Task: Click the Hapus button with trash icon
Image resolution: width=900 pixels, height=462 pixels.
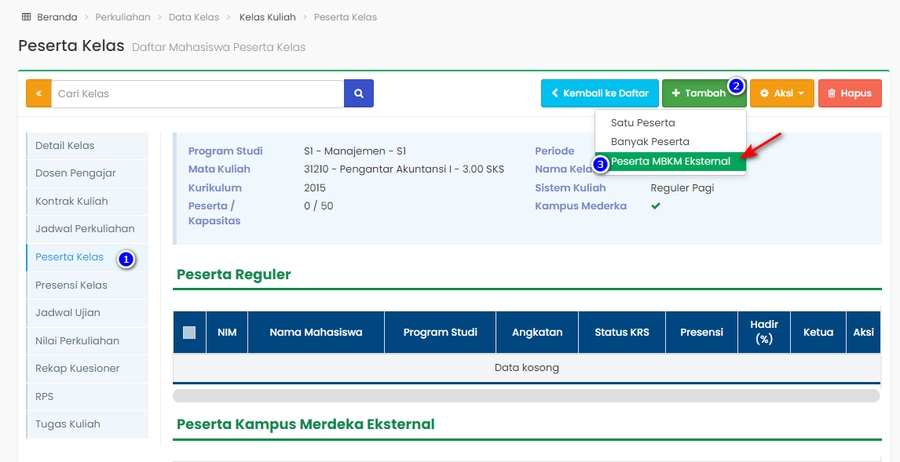Action: click(849, 93)
